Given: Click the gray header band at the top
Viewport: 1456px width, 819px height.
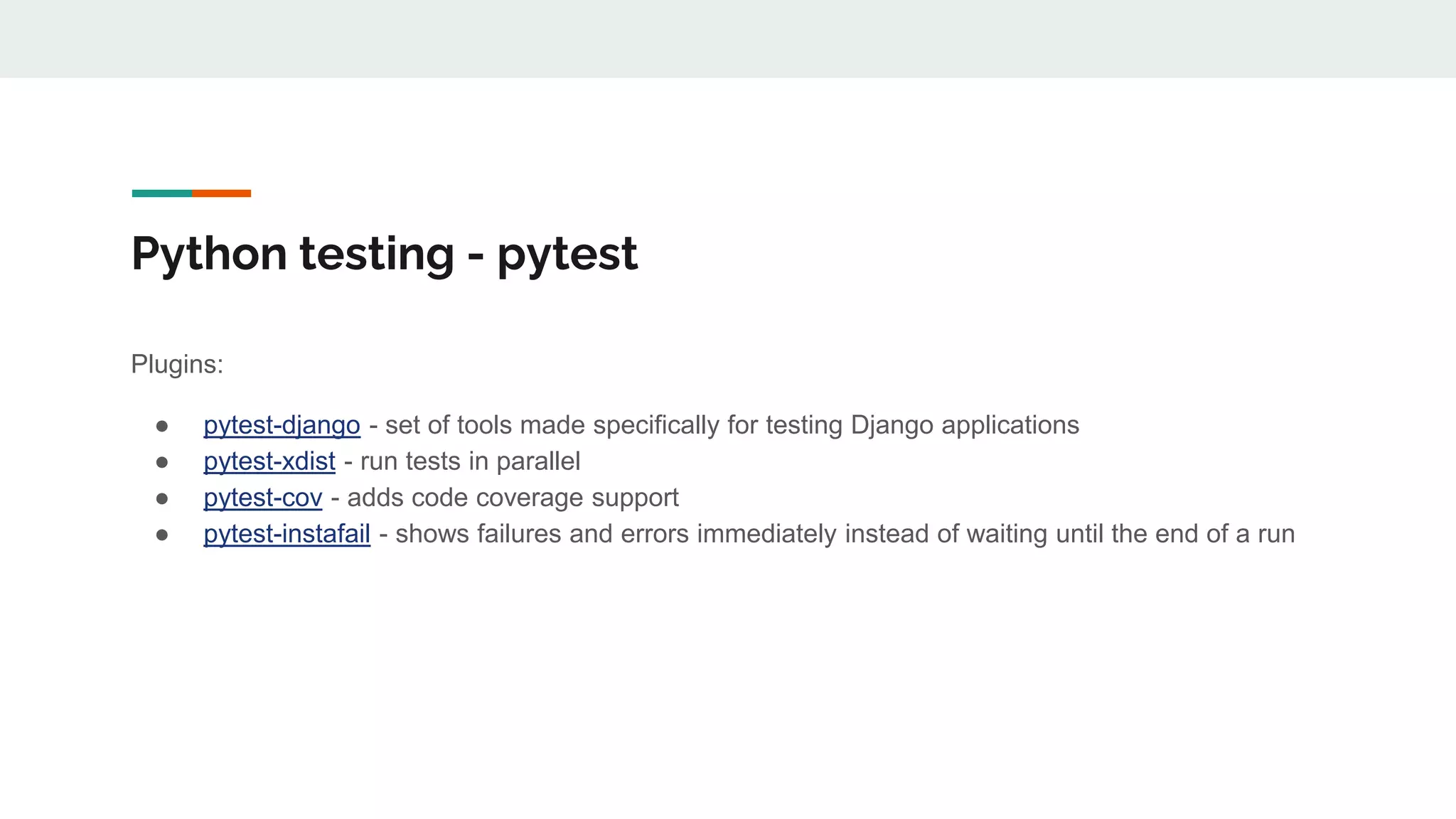Looking at the screenshot, I should point(728,38).
